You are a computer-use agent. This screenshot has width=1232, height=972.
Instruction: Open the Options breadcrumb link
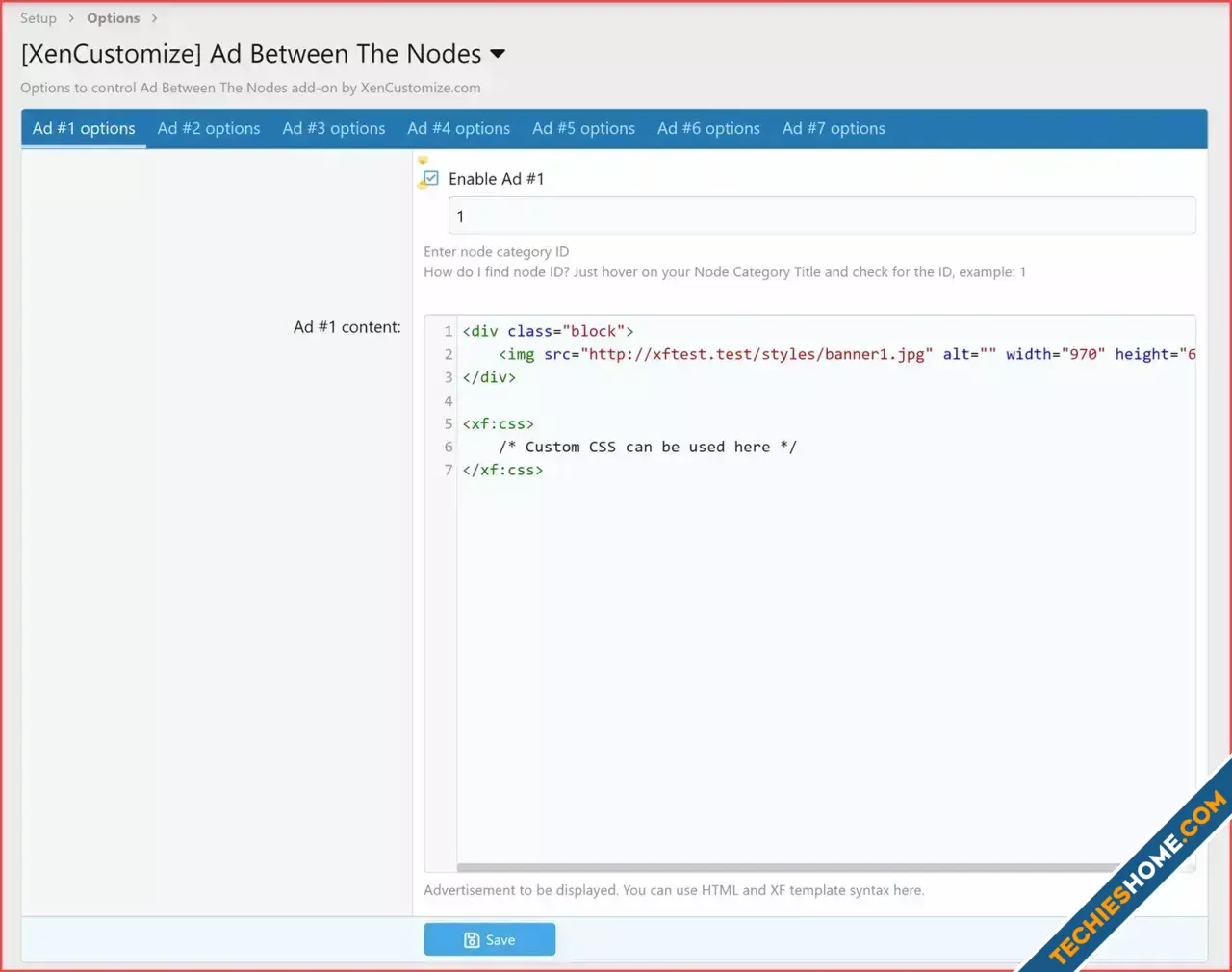(x=113, y=18)
